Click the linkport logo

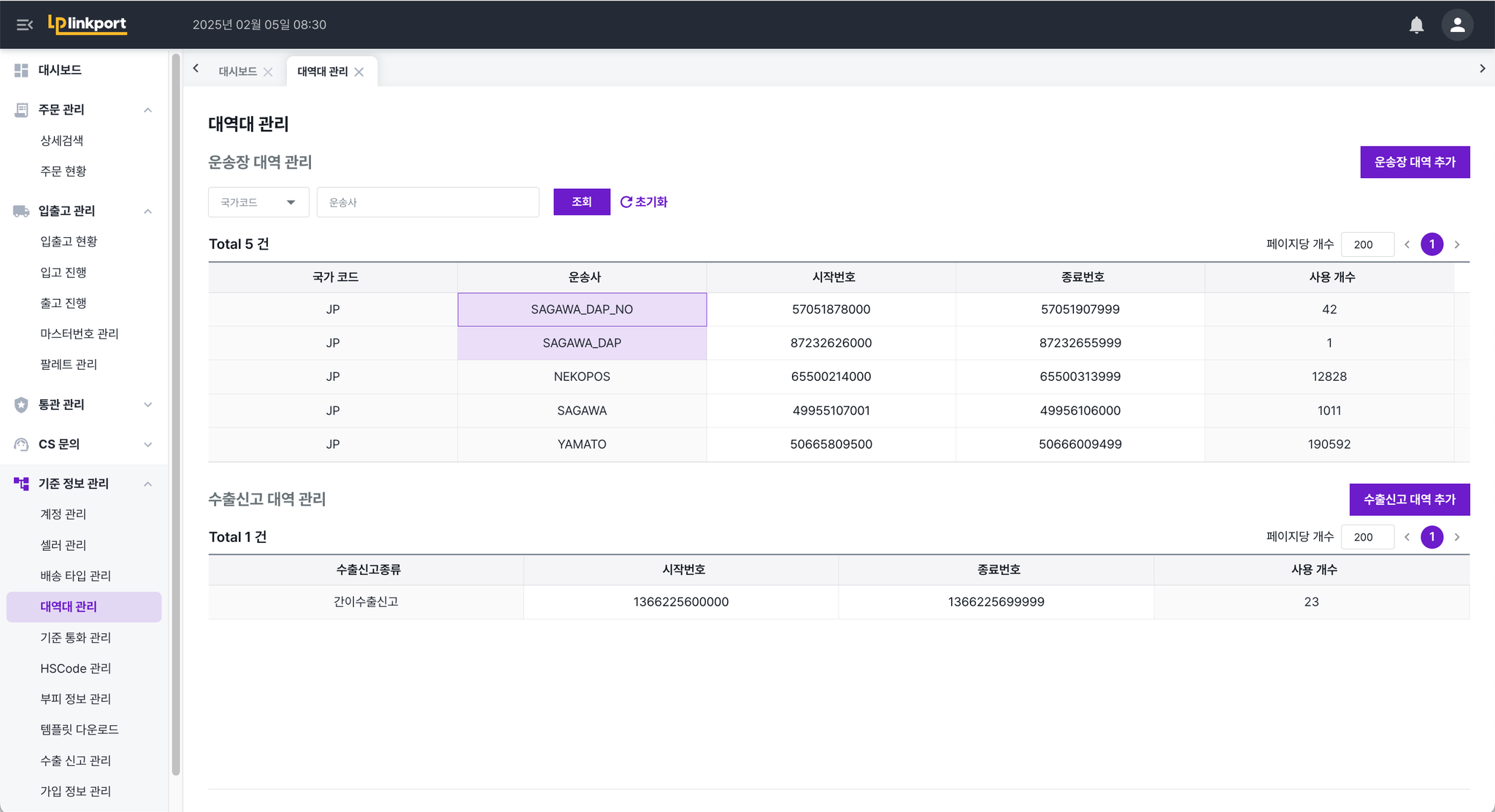[x=88, y=24]
